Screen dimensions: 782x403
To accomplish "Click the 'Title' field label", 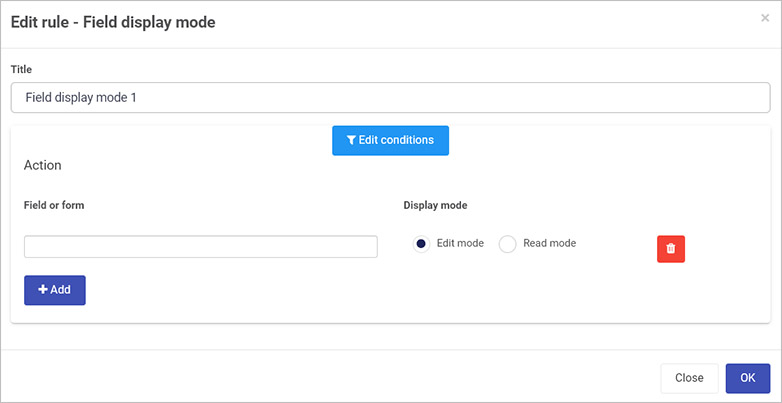I will tap(21, 70).
